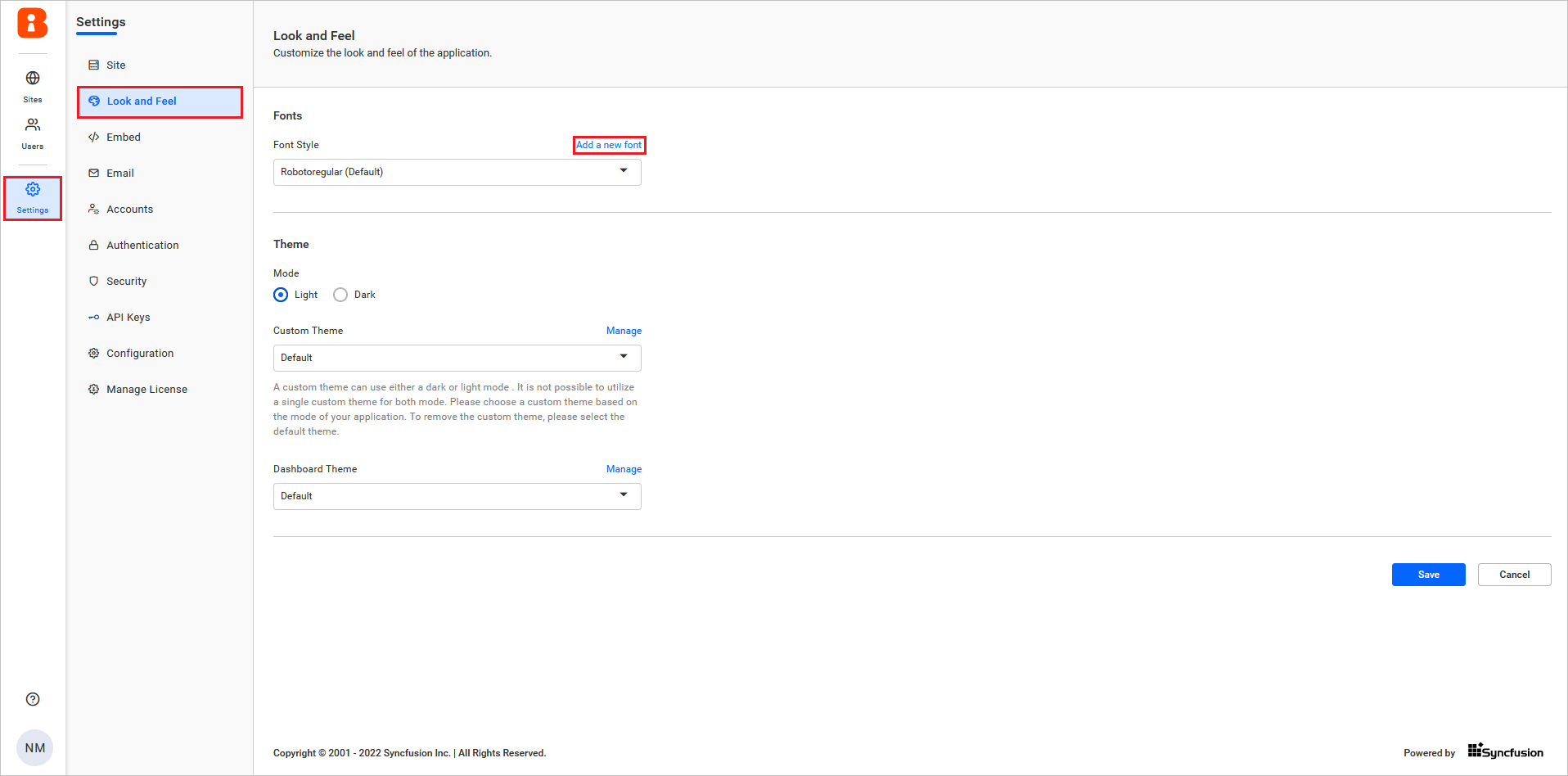Go to the Authentication settings menu
1568x776 pixels.
click(x=142, y=246)
